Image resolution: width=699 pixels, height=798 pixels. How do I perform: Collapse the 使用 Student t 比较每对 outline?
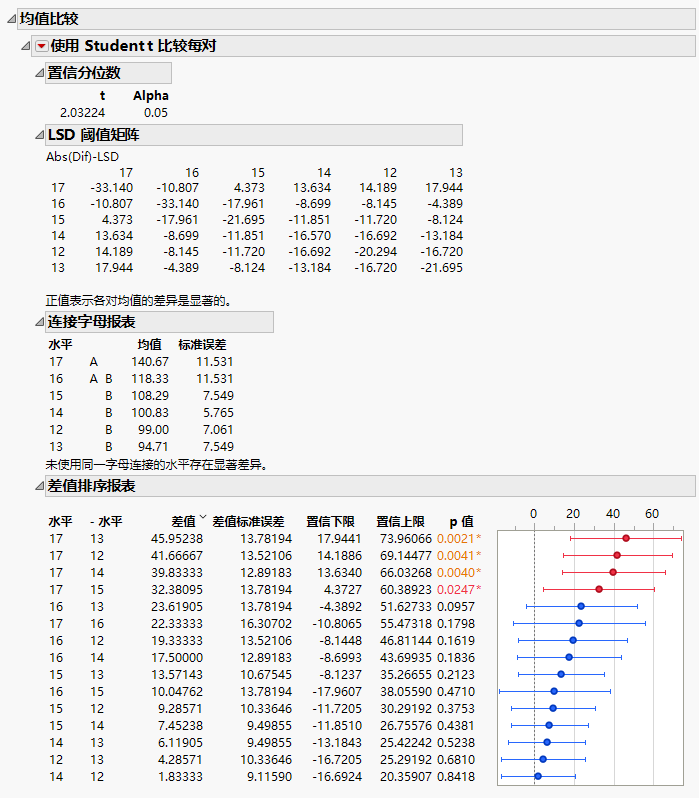[25, 46]
